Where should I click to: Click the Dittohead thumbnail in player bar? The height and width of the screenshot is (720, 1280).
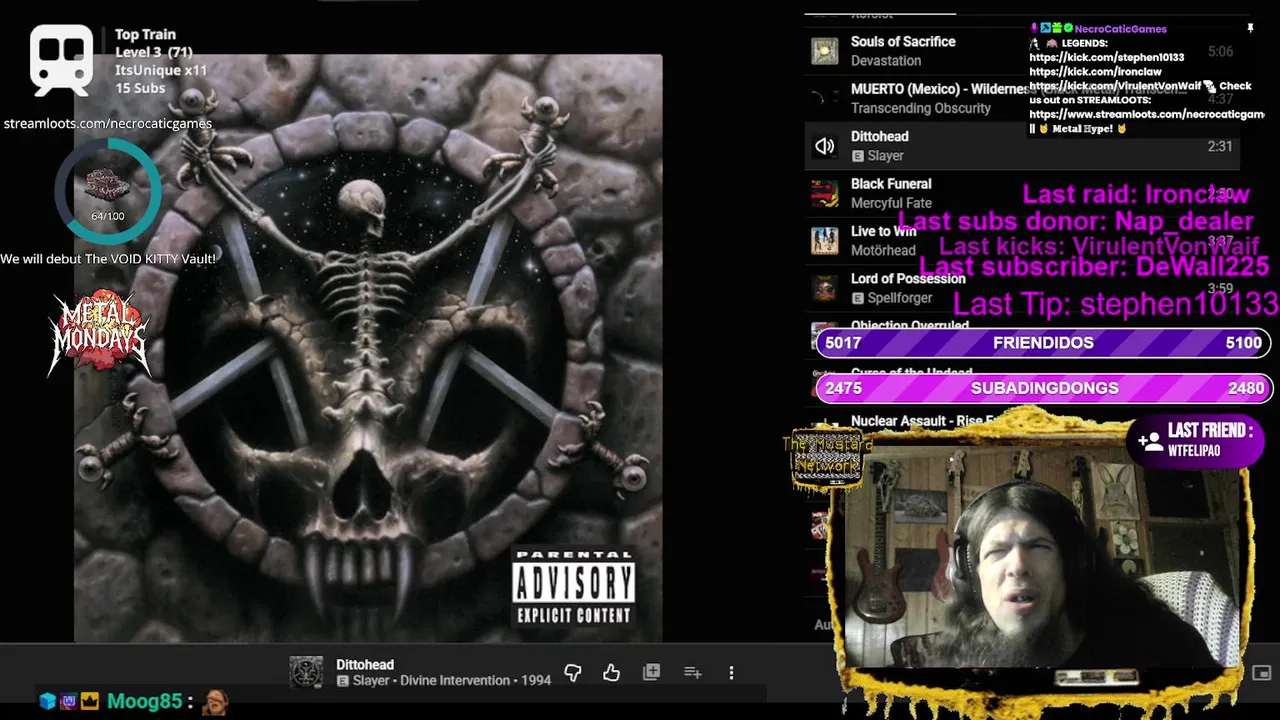click(306, 672)
